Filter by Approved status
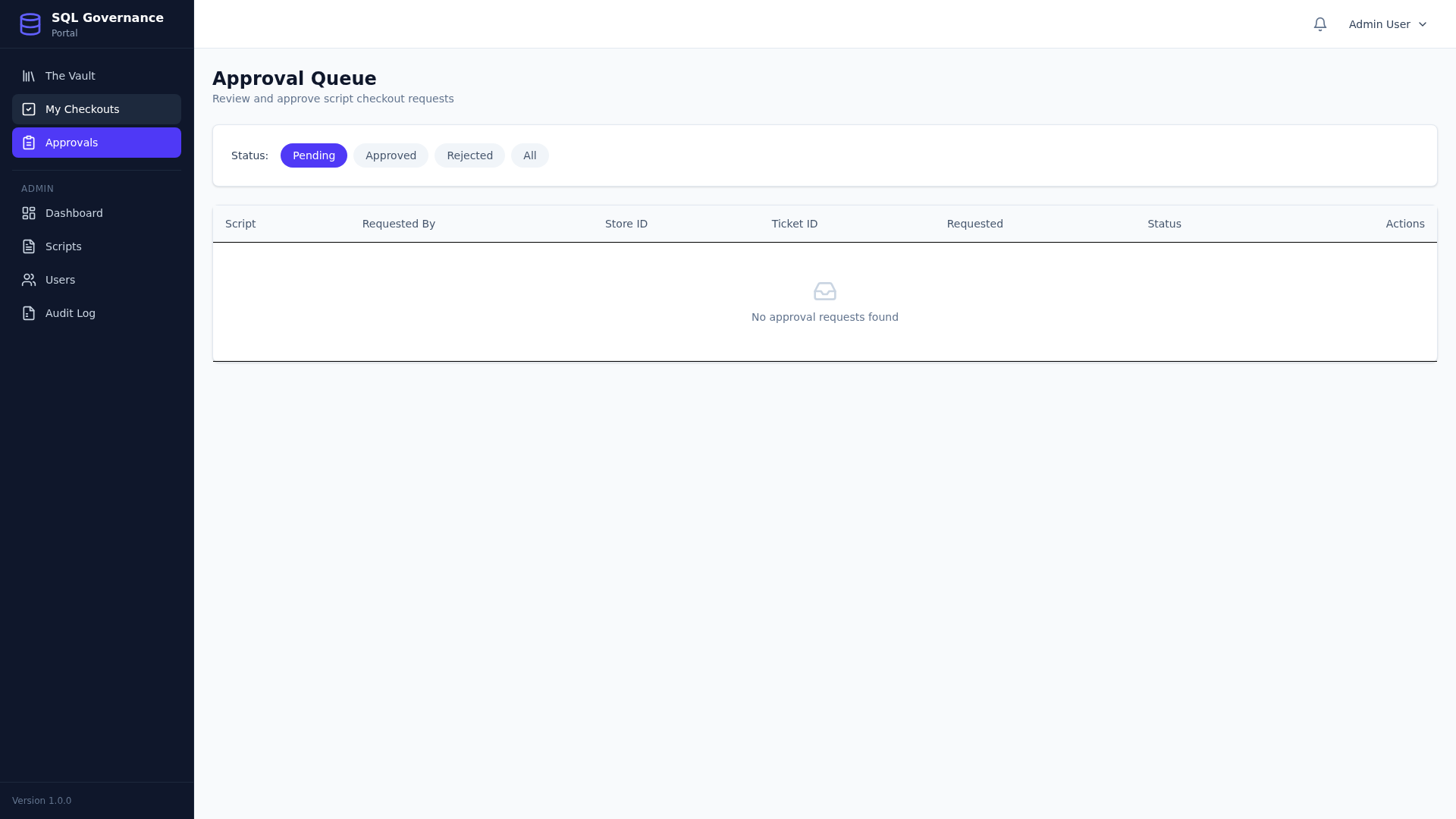 [x=391, y=155]
